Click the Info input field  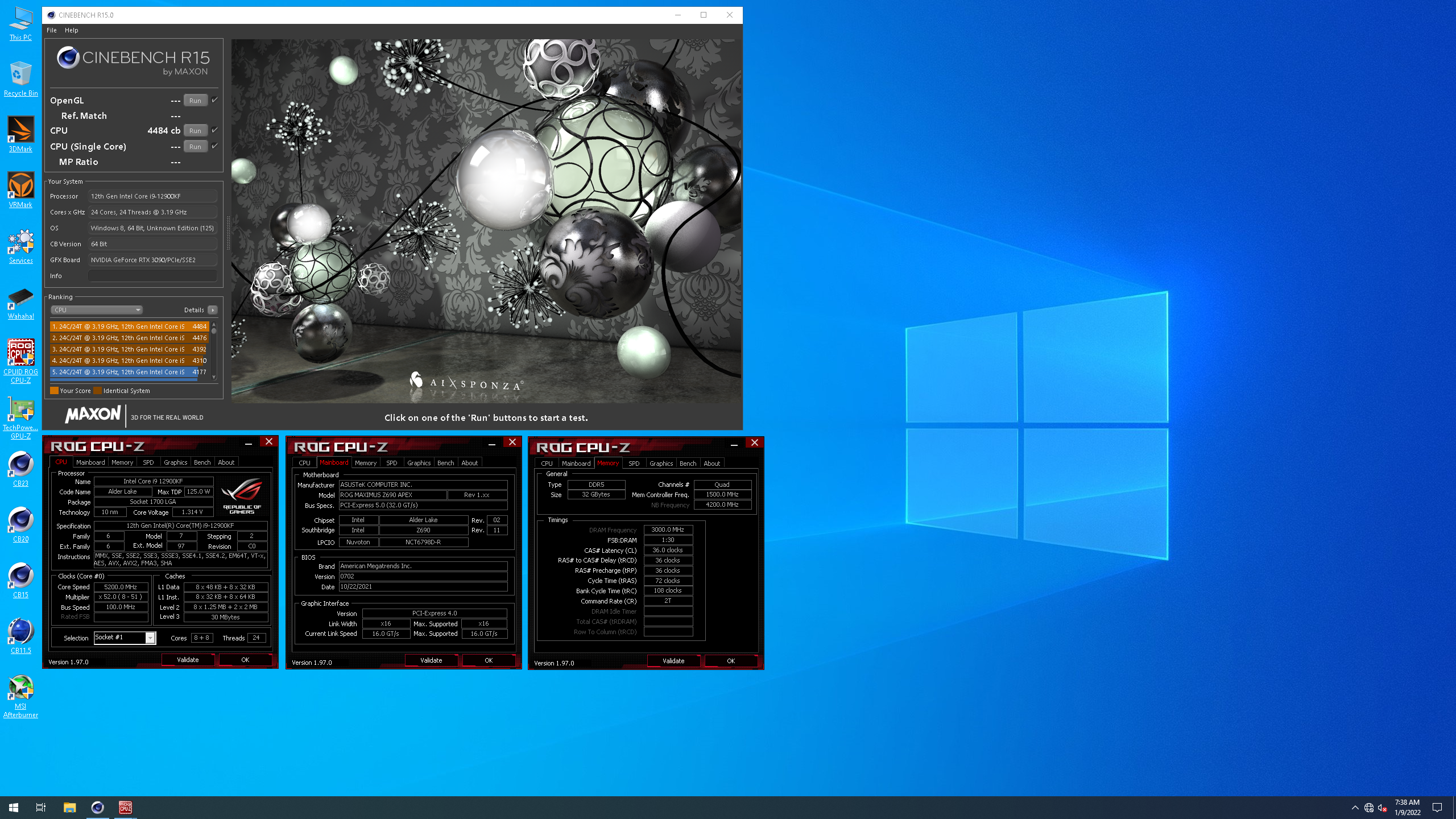coord(152,276)
